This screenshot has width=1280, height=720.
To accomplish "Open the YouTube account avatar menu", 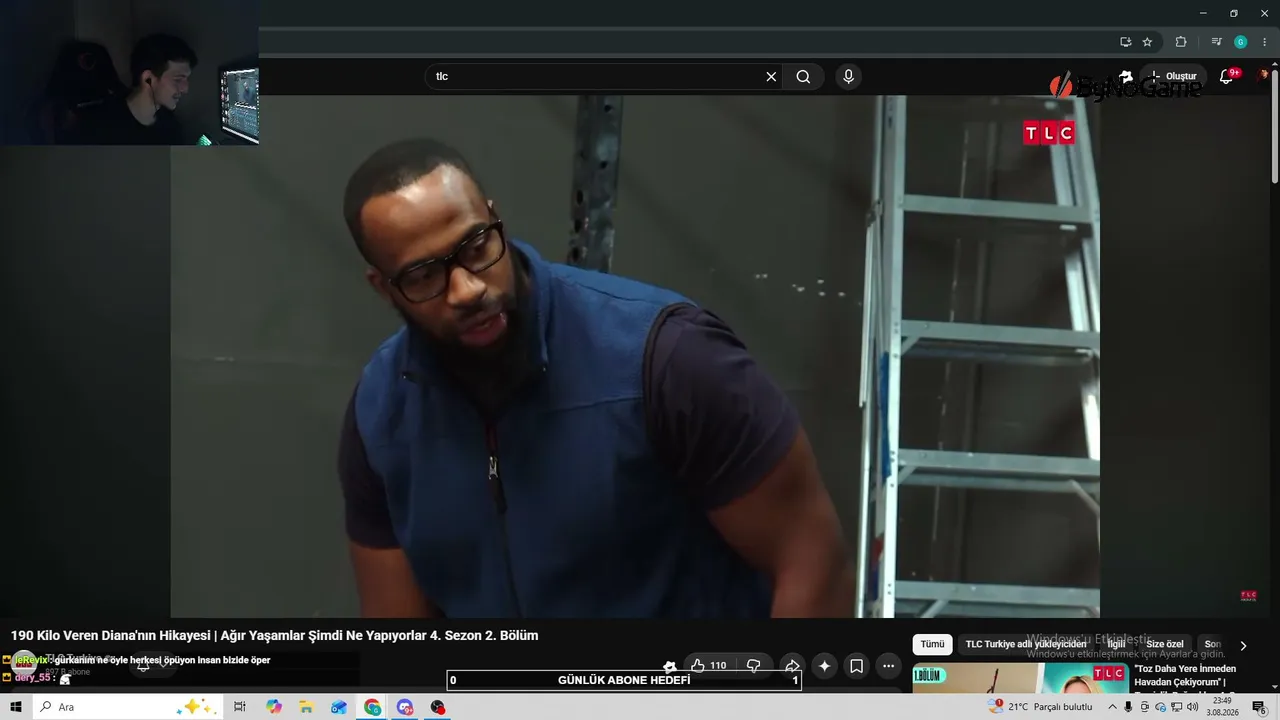I will 1264,75.
